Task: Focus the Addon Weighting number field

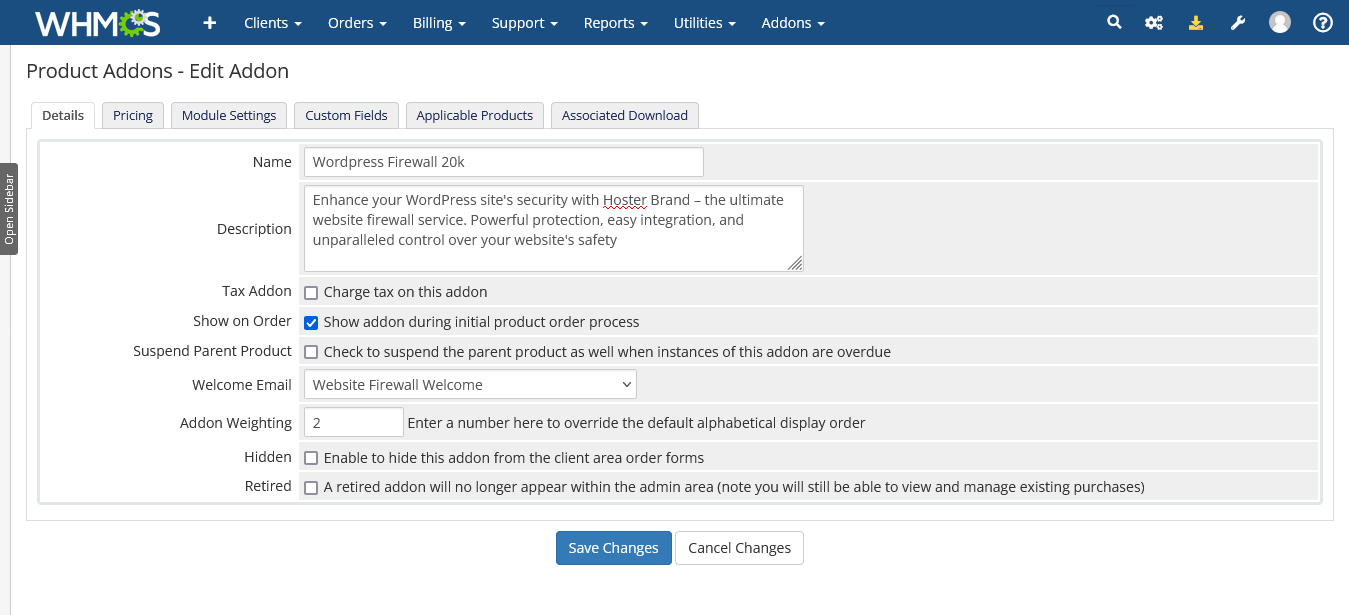Action: (x=354, y=422)
